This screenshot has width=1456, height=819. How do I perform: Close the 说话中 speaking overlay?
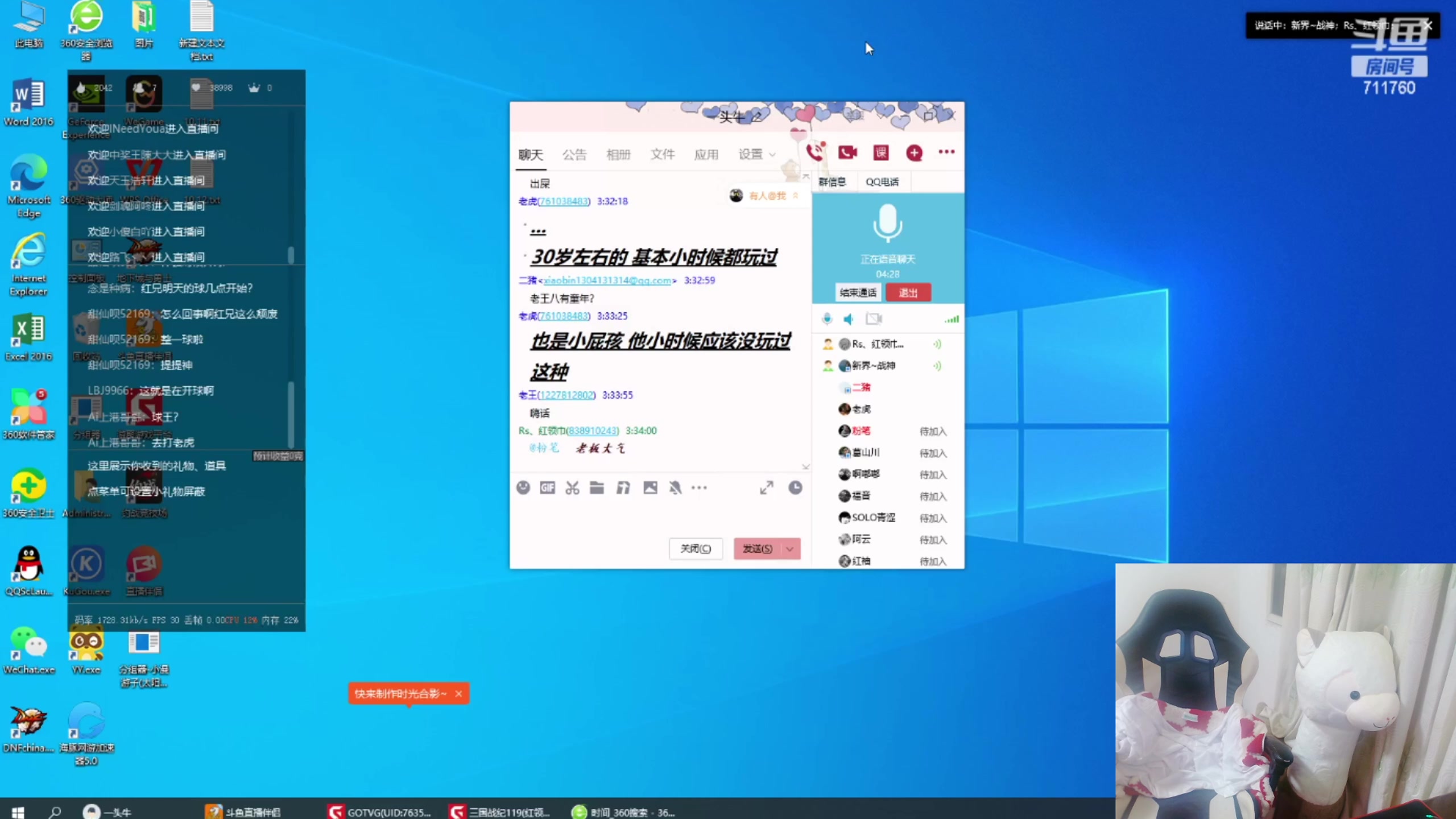1428,25
